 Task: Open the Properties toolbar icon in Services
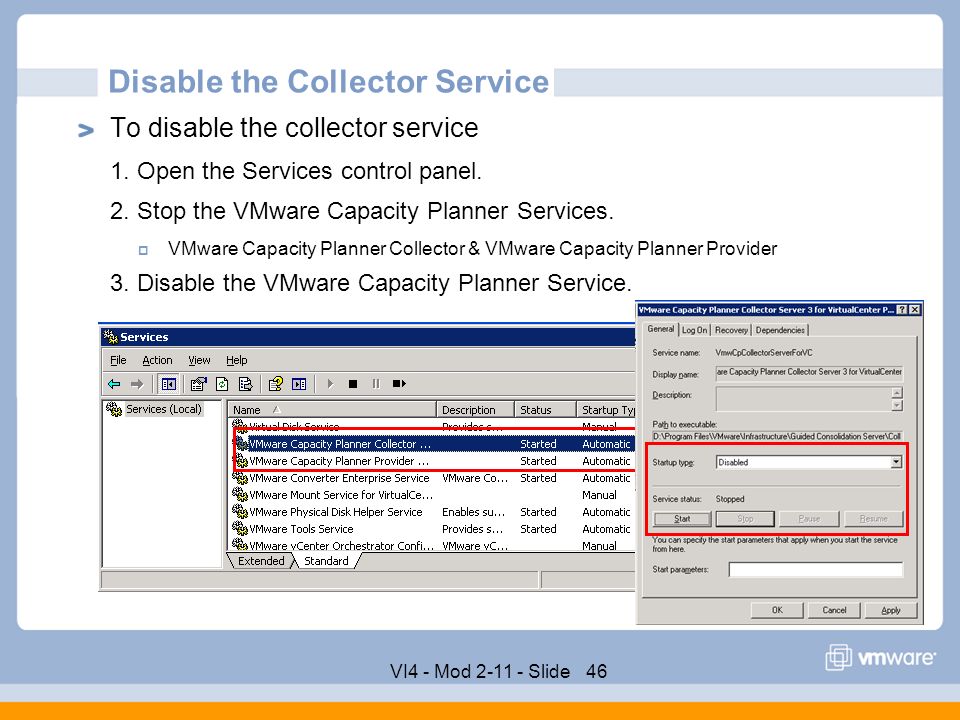(198, 384)
